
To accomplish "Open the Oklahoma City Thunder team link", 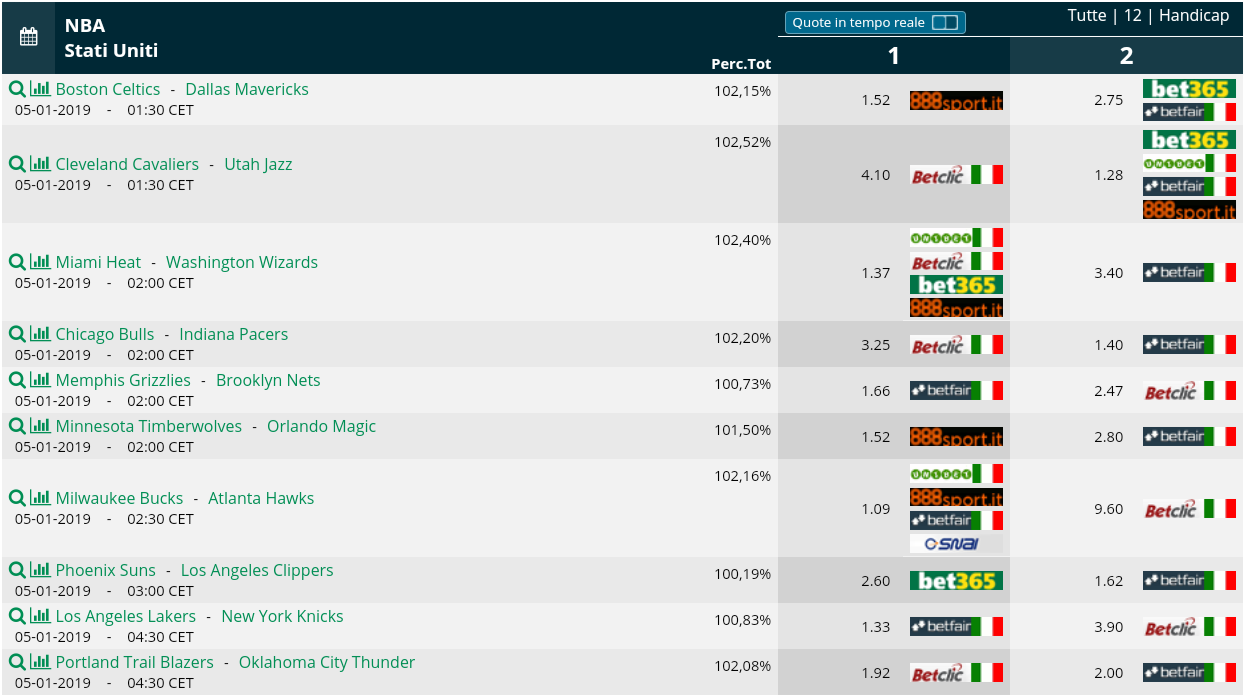I will (327, 662).
